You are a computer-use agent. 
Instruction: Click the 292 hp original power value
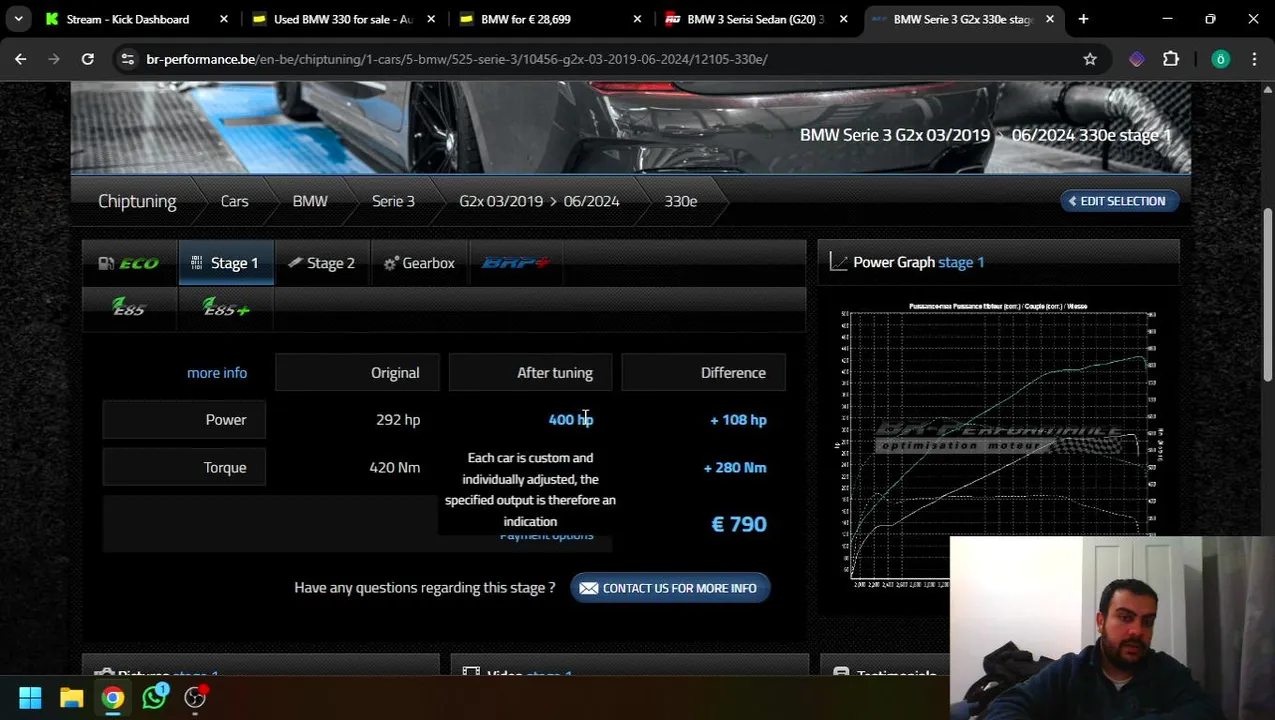[398, 420]
